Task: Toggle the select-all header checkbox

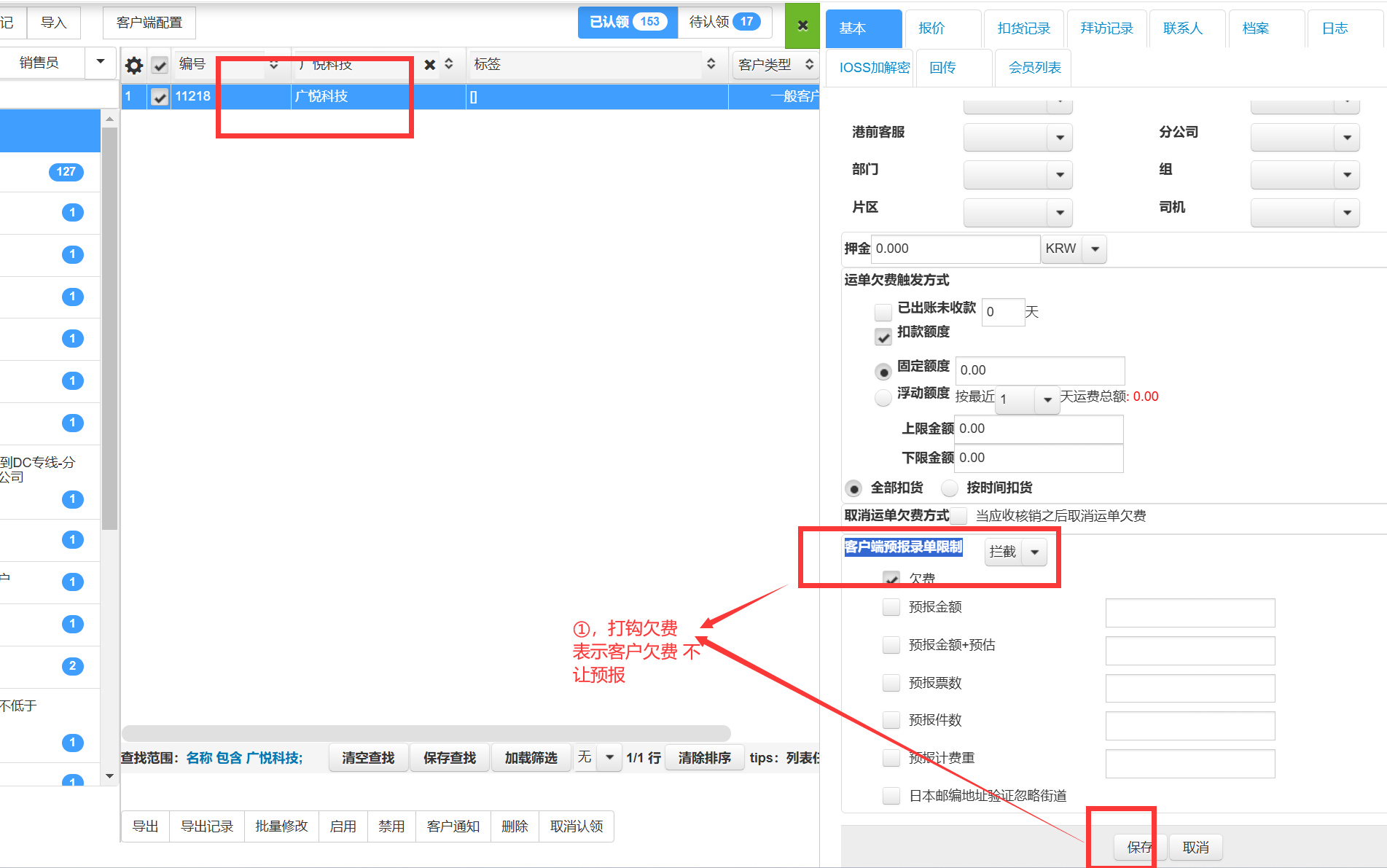Action: 160,66
